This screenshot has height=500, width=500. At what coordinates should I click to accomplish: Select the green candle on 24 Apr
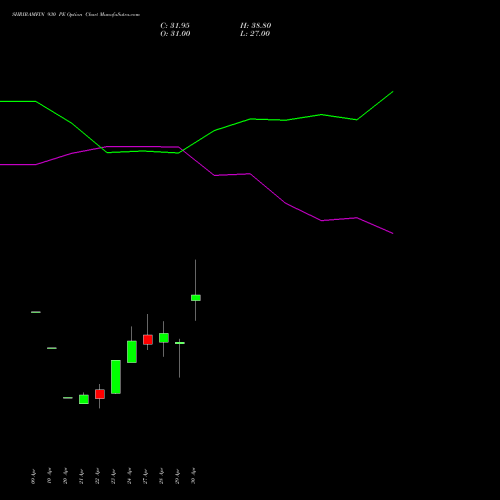[132, 352]
